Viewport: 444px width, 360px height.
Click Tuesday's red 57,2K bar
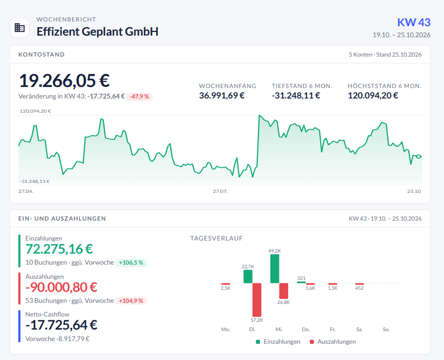[x=257, y=300]
